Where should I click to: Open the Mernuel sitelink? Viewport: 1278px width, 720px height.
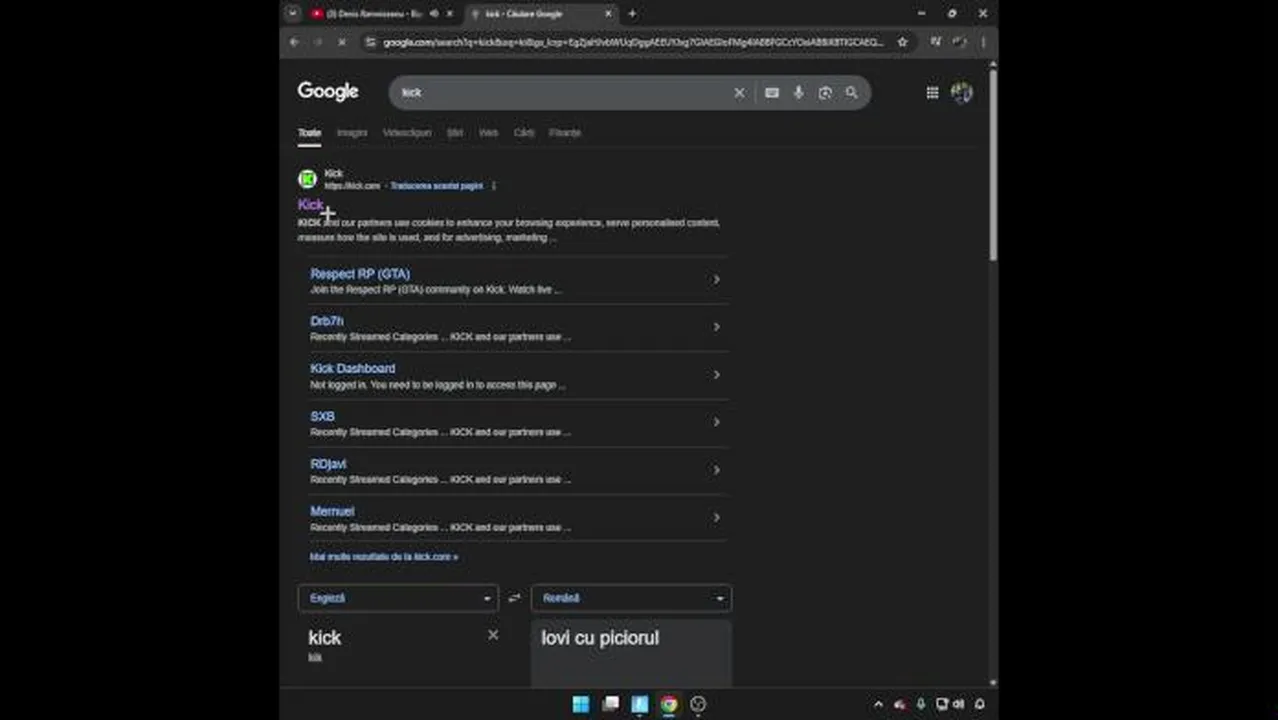tap(332, 511)
